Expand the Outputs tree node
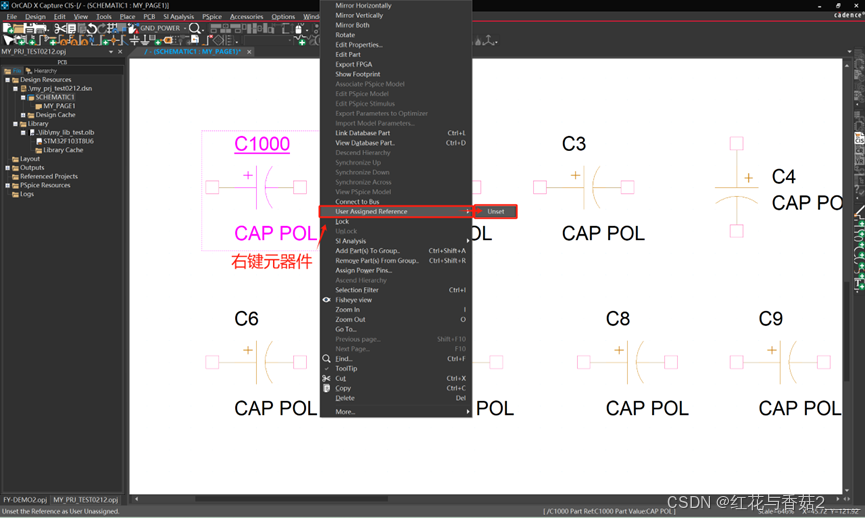This screenshot has height=518, width=865. (x=8, y=168)
